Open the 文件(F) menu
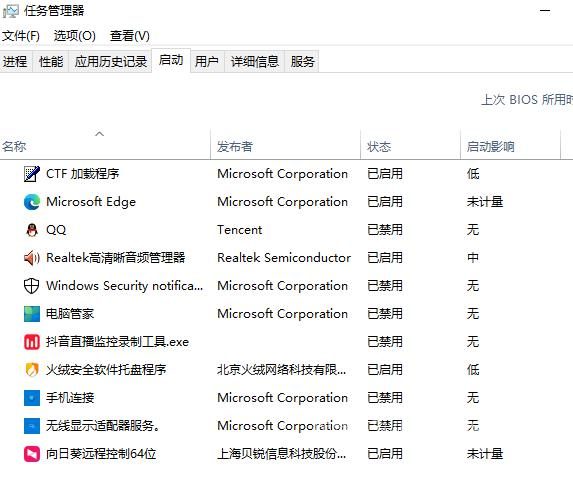 point(21,36)
